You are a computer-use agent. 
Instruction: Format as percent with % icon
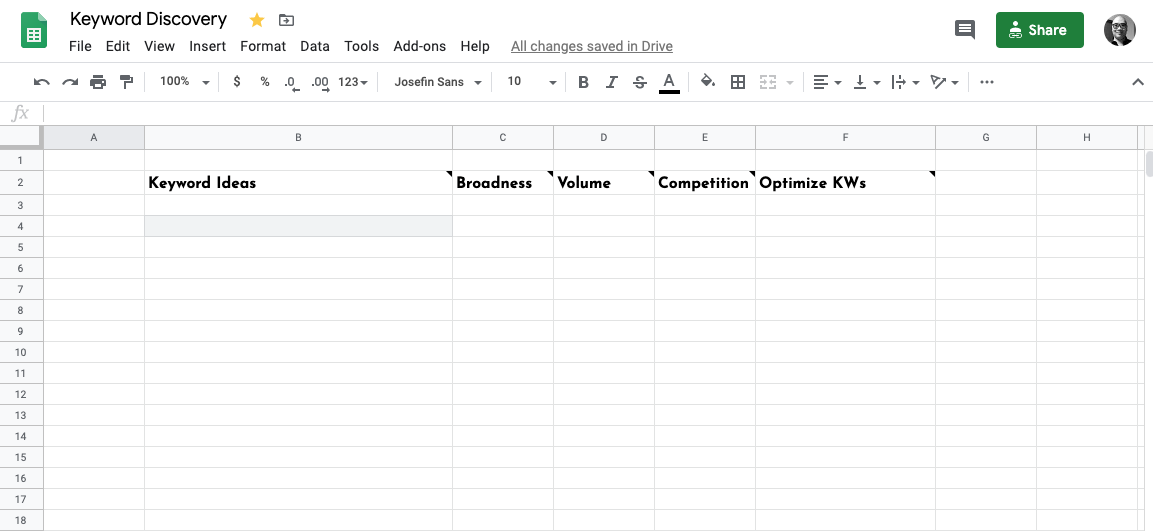[x=265, y=82]
